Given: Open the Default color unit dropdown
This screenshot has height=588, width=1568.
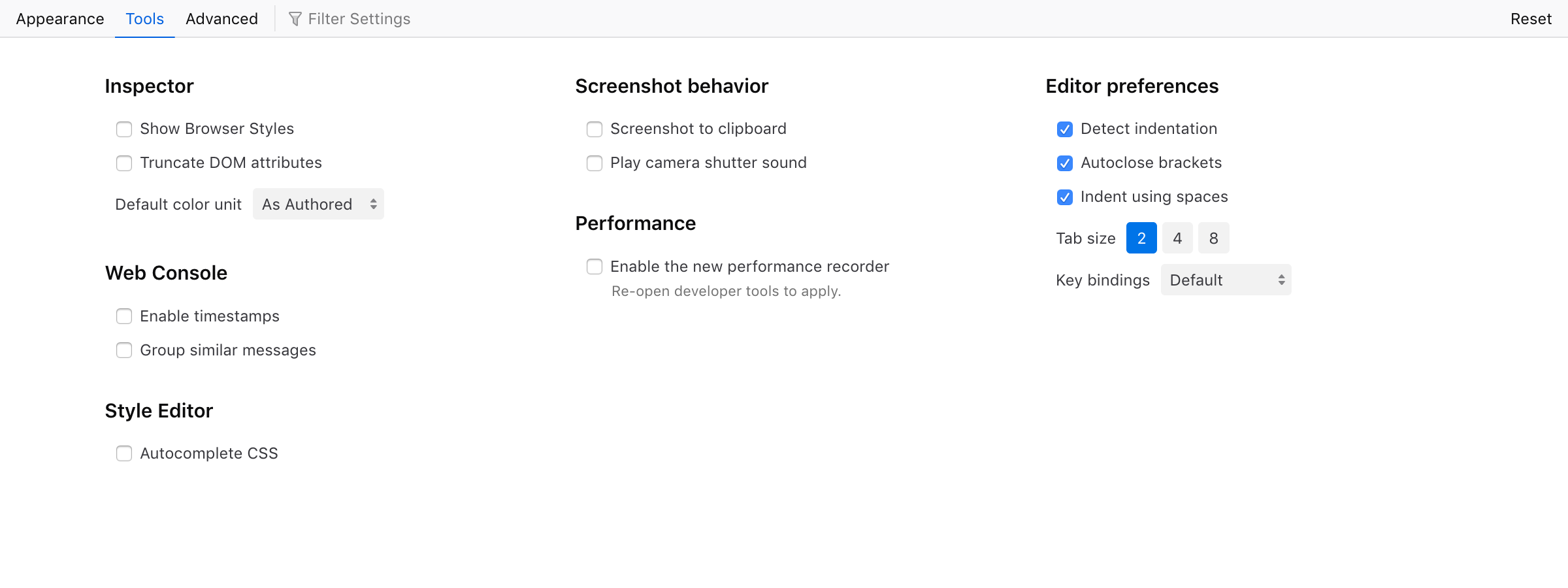Looking at the screenshot, I should pyautogui.click(x=318, y=204).
